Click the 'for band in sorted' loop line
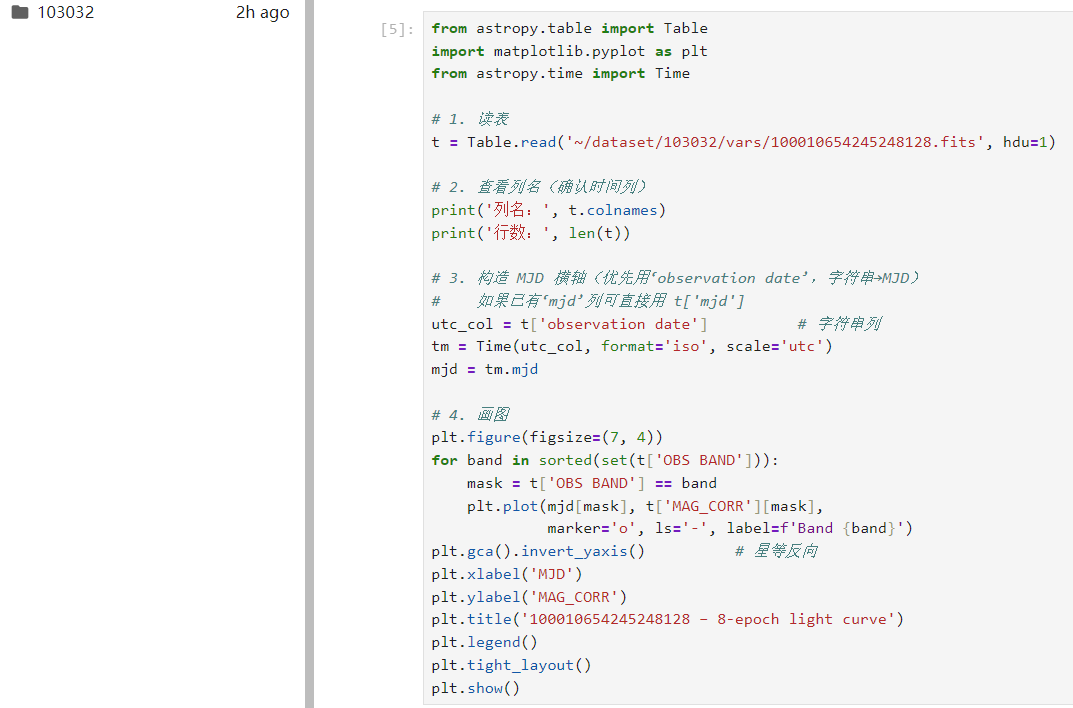 tap(604, 460)
